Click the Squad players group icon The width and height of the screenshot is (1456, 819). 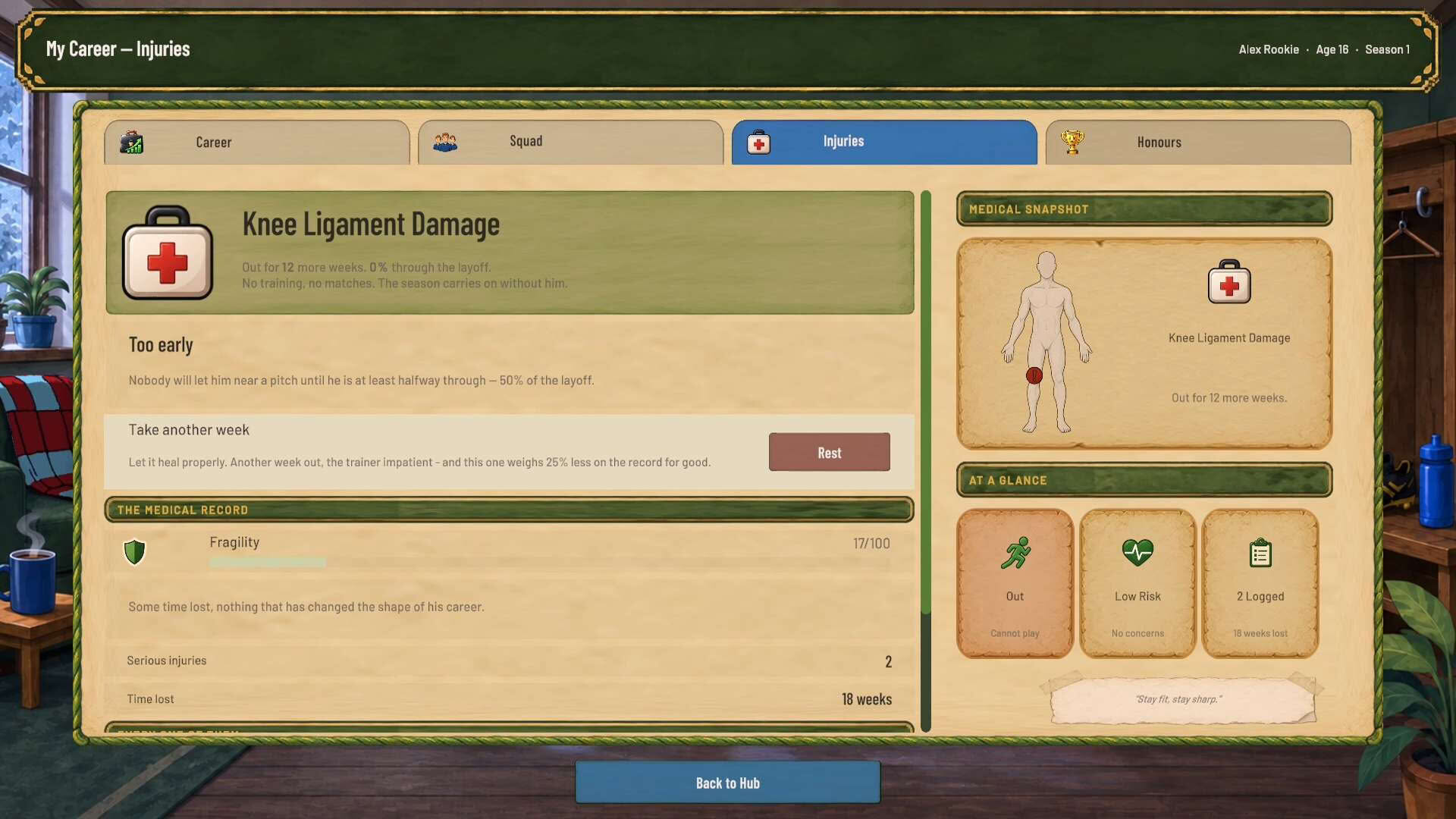coord(445,142)
